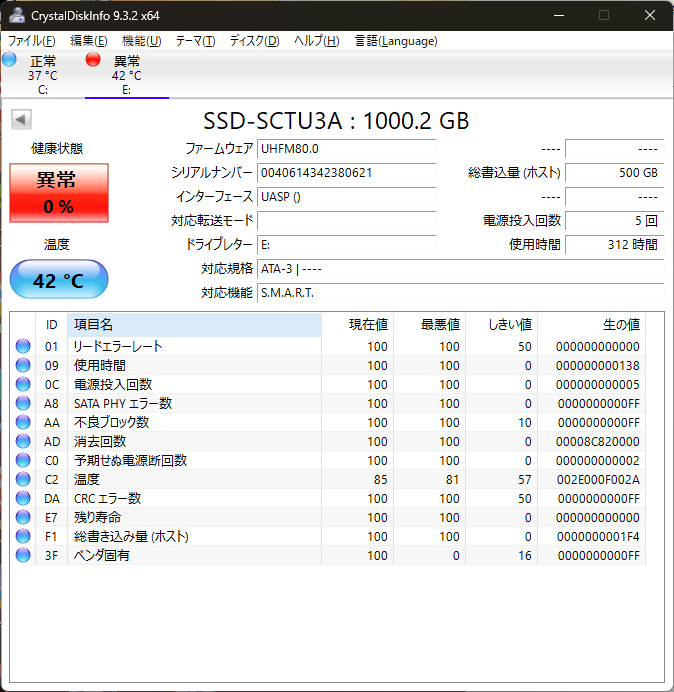Click status orb of row DA CRC エラー数
This screenshot has width=674, height=692.
23,498
